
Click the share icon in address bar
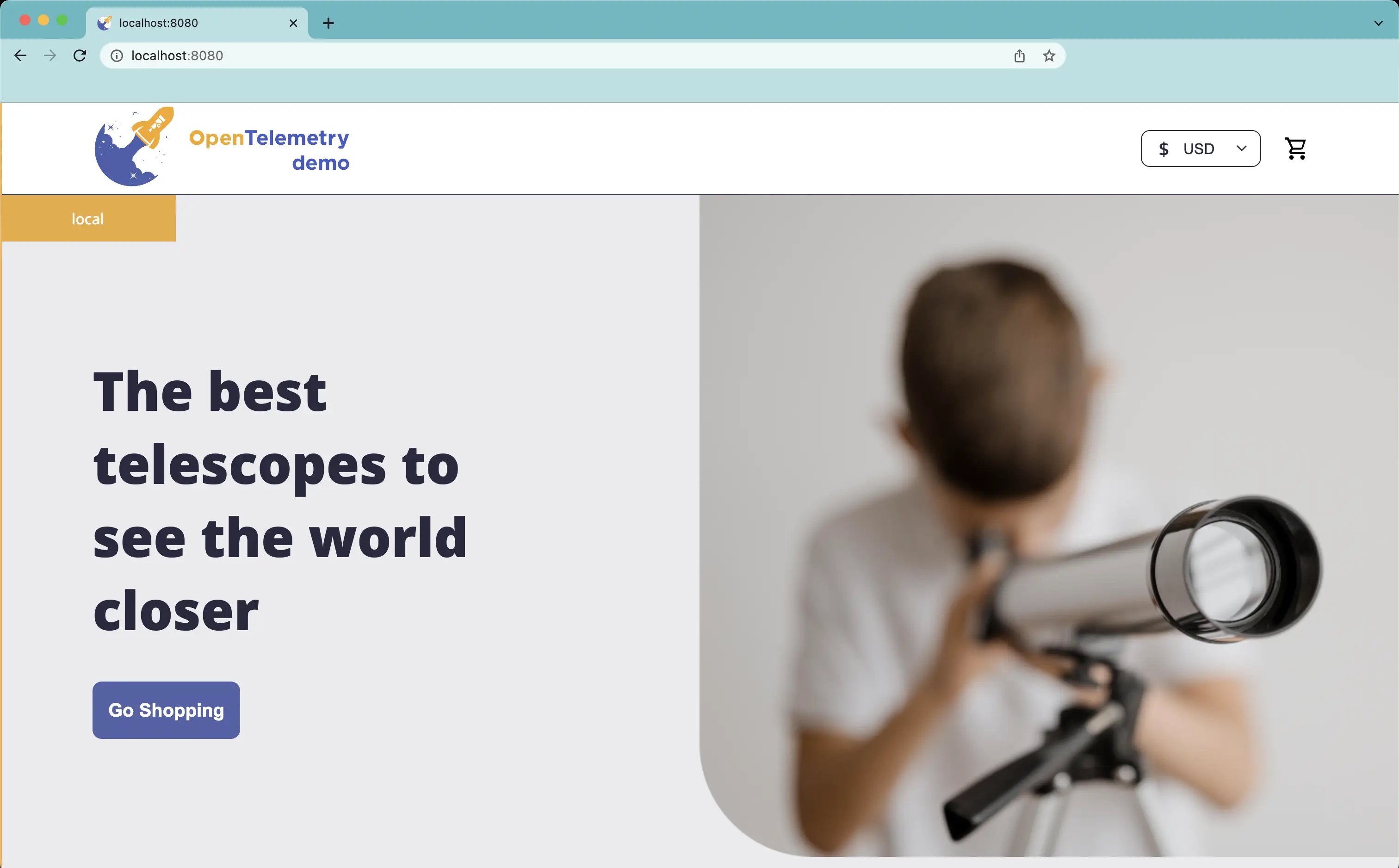(x=1019, y=56)
